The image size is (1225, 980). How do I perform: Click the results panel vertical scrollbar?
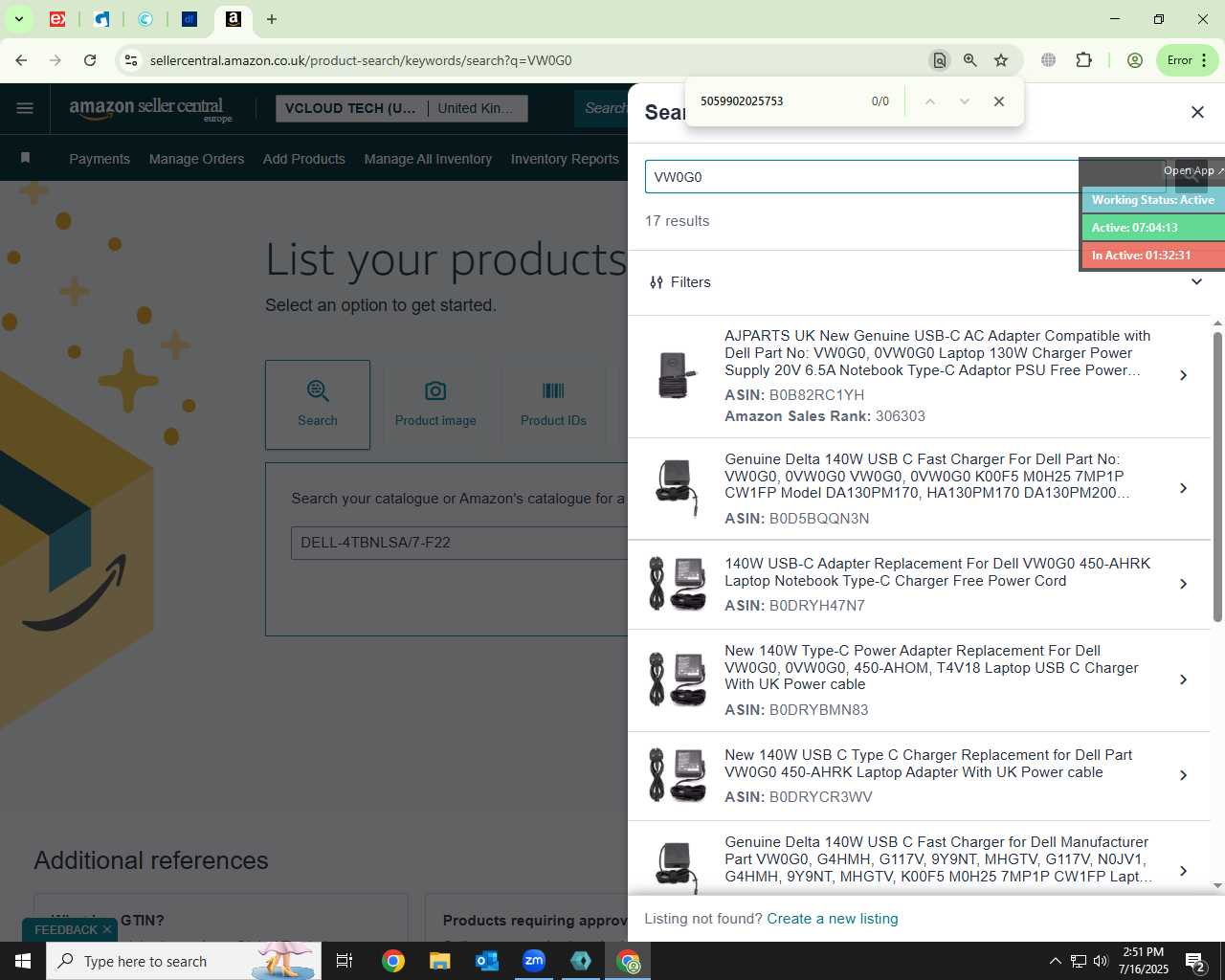pyautogui.click(x=1217, y=477)
